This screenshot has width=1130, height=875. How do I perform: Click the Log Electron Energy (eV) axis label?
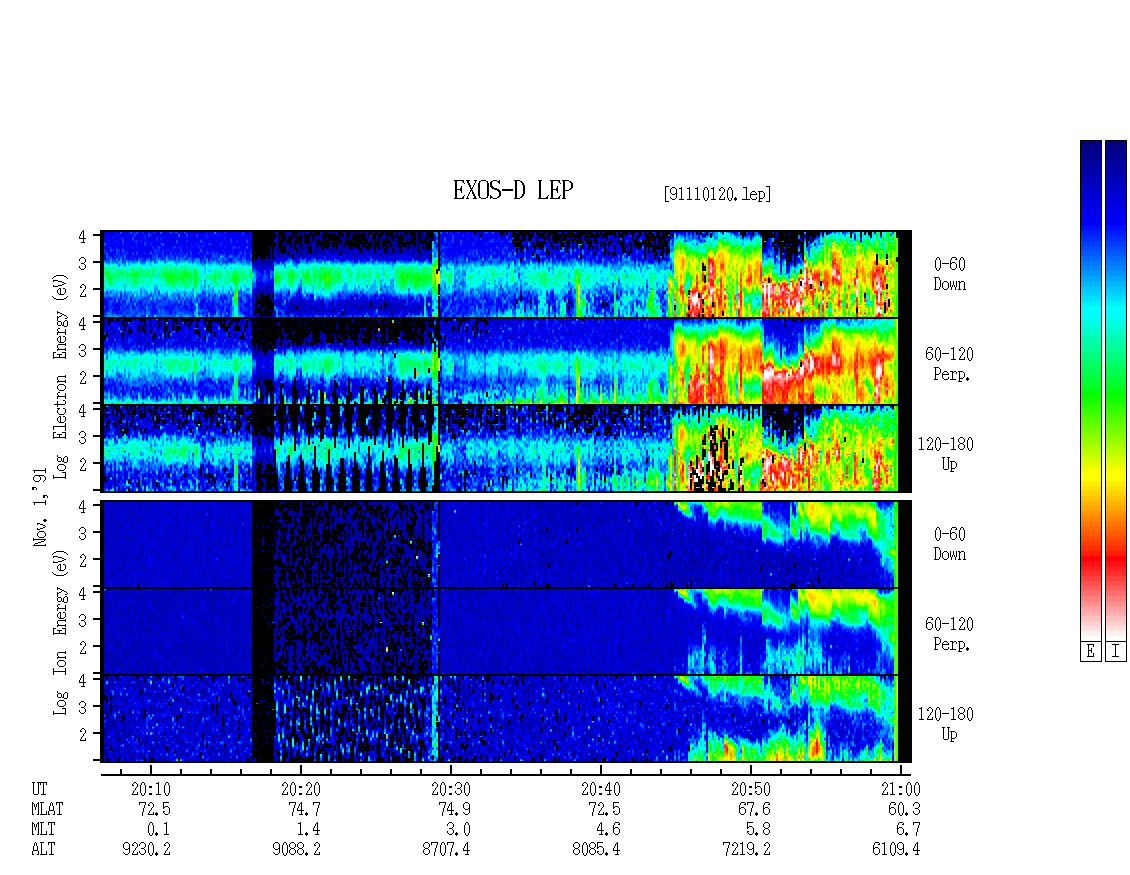coord(60,375)
